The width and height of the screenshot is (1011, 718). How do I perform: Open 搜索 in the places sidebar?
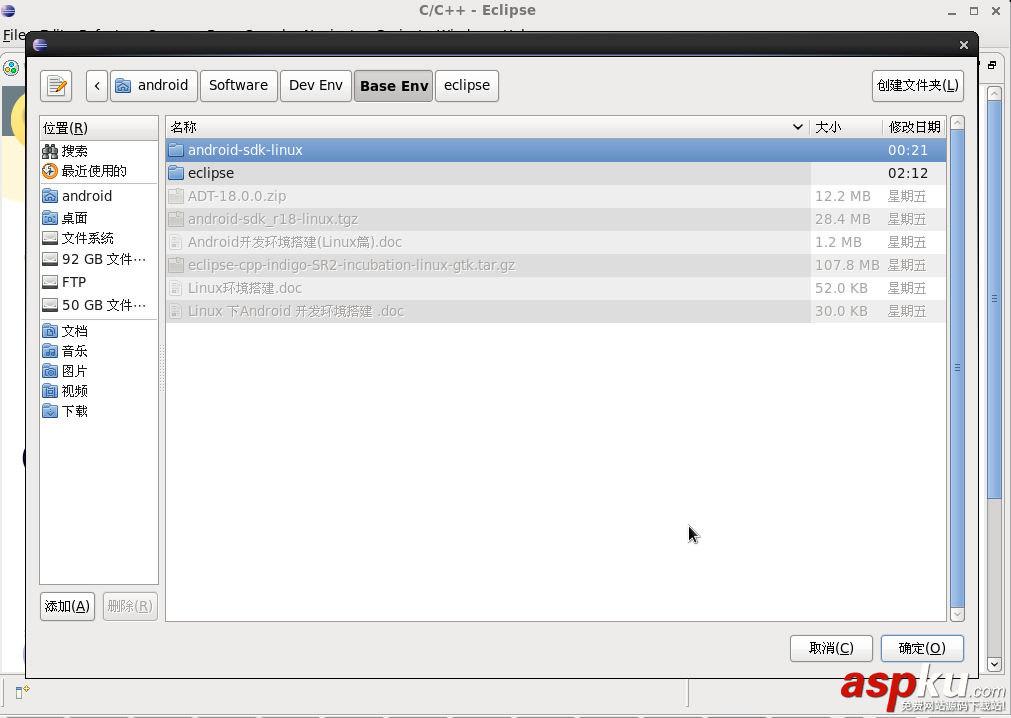[99, 151]
